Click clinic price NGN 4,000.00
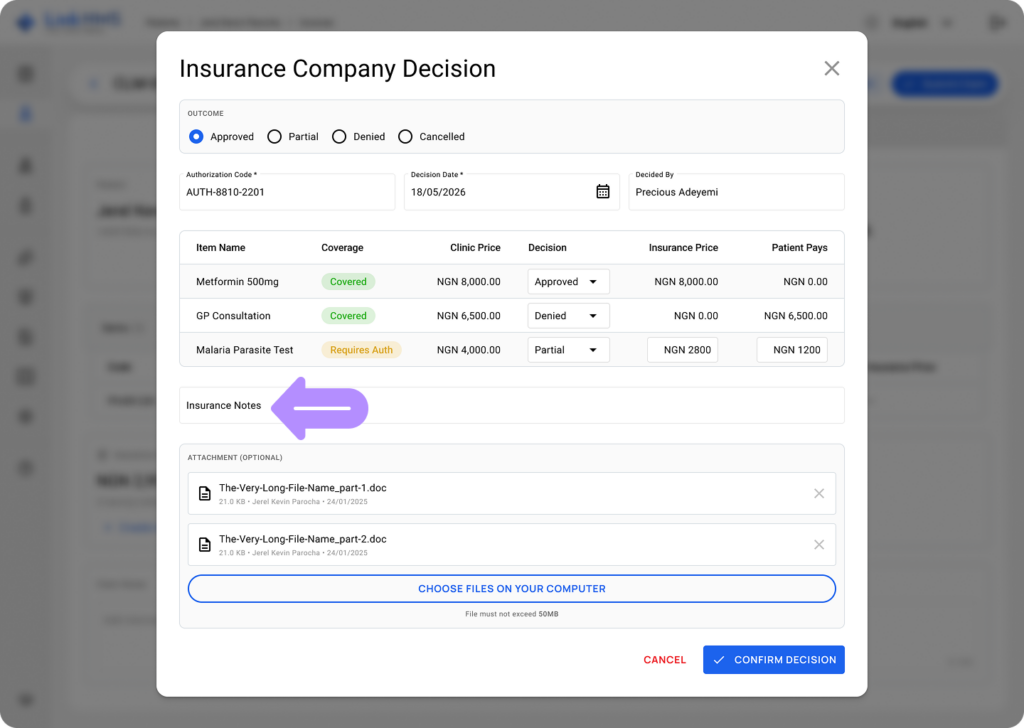 (x=468, y=349)
